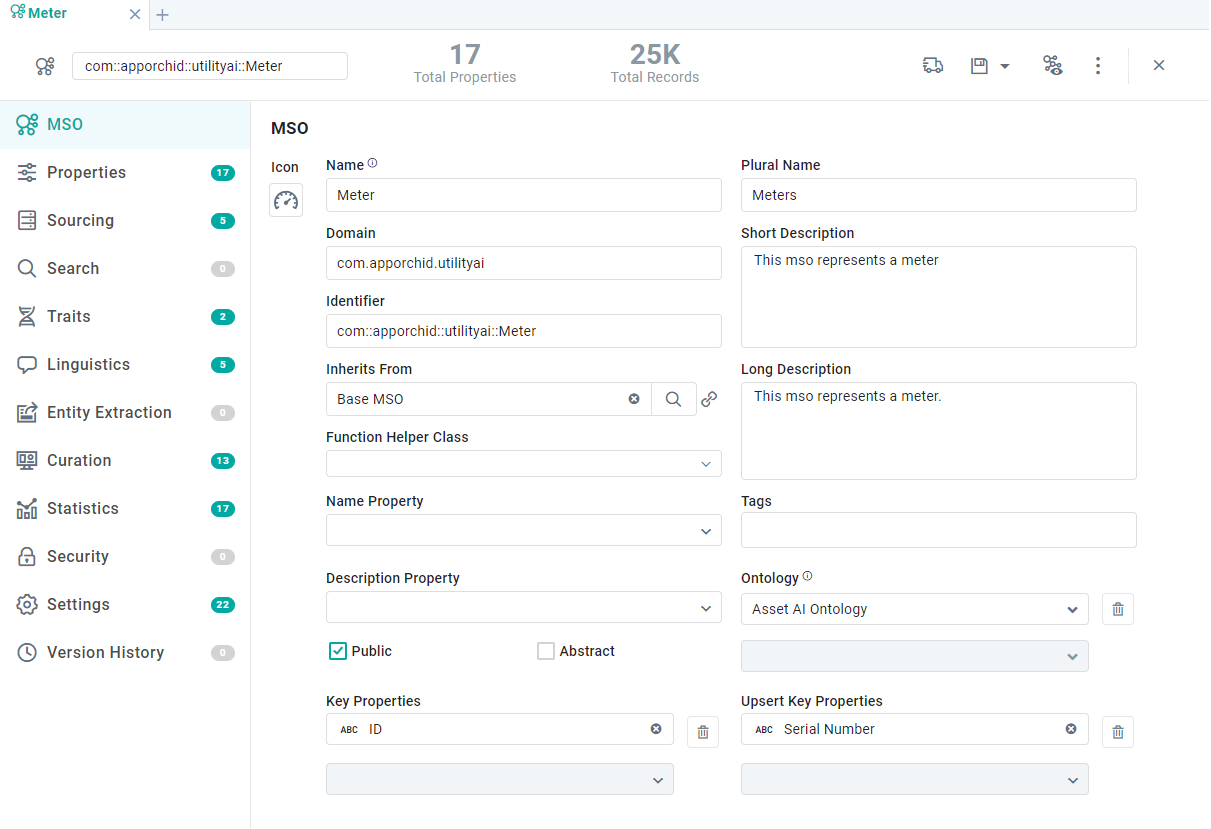Open the save options dropdown arrow

pyautogui.click(x=1005, y=66)
